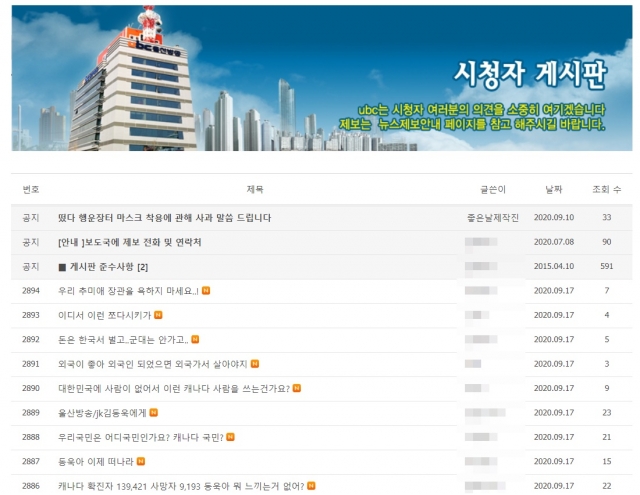Open post '울산방송/jk김동욱에게'
The height and width of the screenshot is (495, 640).
(102, 413)
